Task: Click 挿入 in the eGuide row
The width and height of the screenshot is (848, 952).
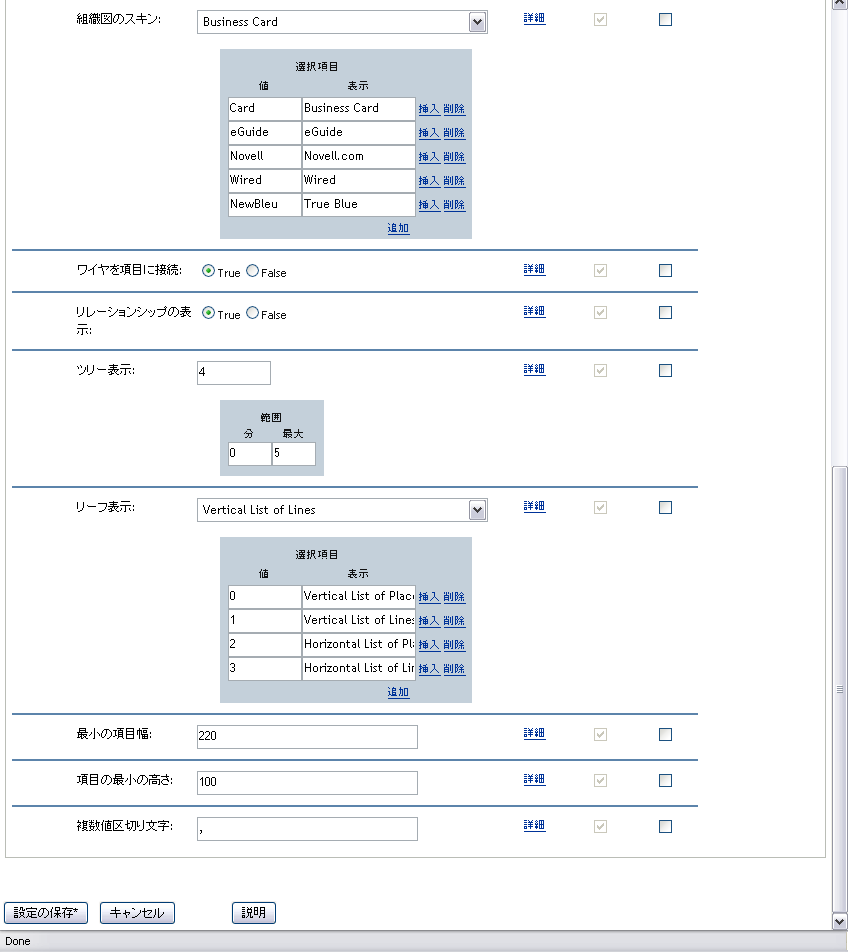Action: 429,132
